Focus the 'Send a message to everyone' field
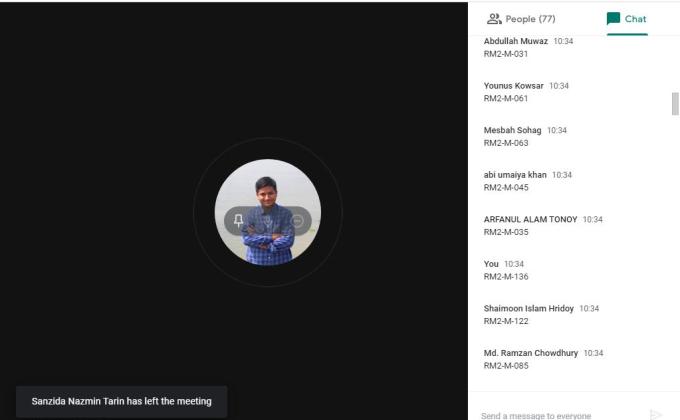Image resolution: width=680 pixels, height=420 pixels. pos(555,414)
